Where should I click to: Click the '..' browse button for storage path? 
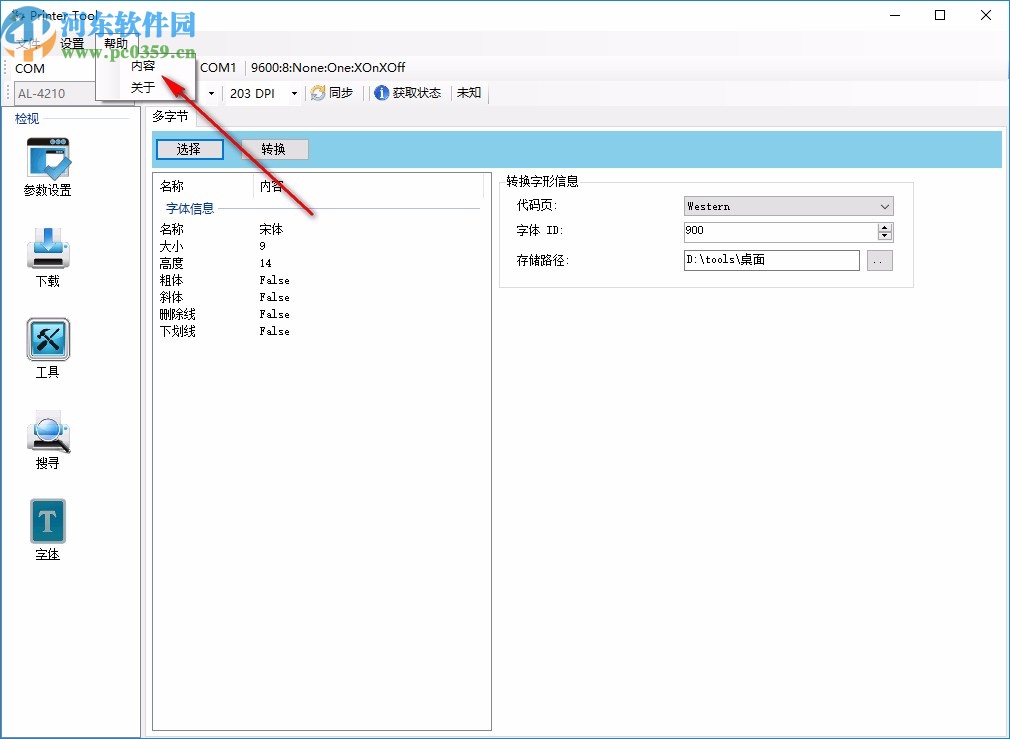tap(880, 260)
